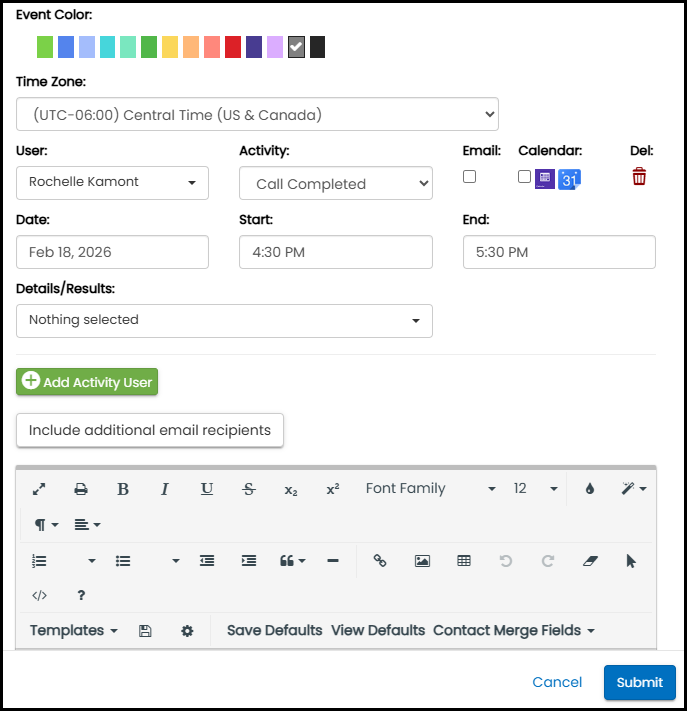Click the save template floppy disk icon
The width and height of the screenshot is (687, 711).
coord(145,631)
